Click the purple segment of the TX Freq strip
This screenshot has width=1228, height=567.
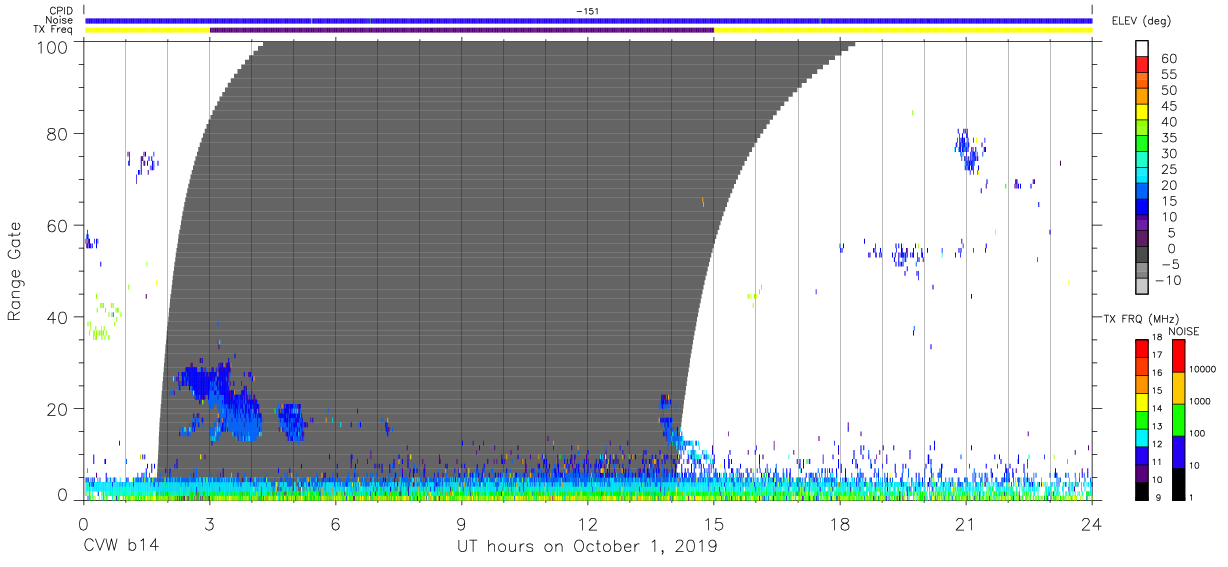point(462,30)
